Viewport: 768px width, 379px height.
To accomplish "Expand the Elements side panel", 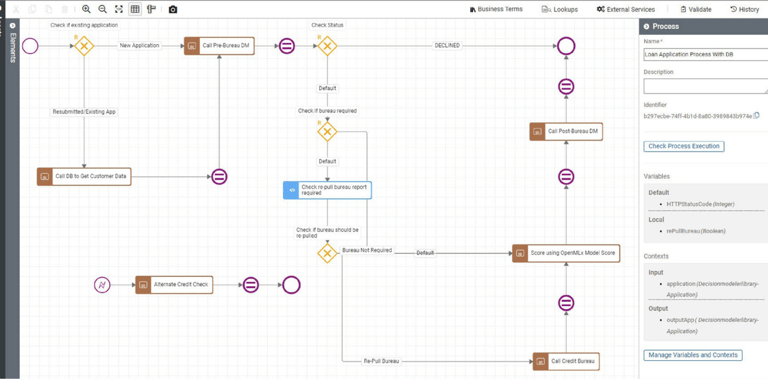I will coord(12,25).
